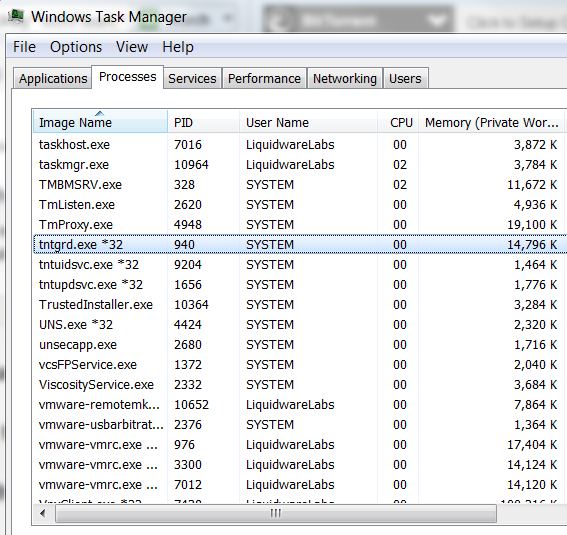Select the vmware-usbarbitrat... process
This screenshot has width=567, height=535.
(300, 424)
